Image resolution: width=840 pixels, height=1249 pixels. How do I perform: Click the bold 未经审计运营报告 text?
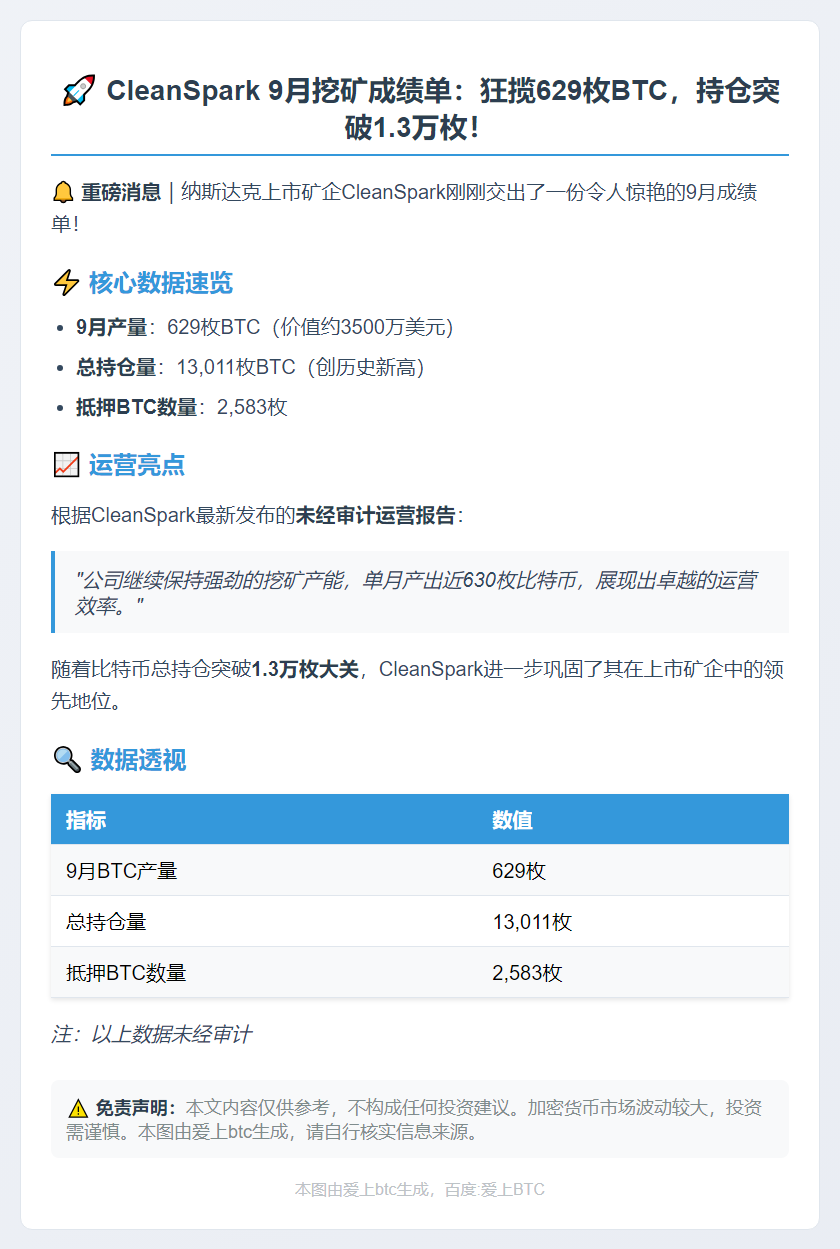[375, 516]
